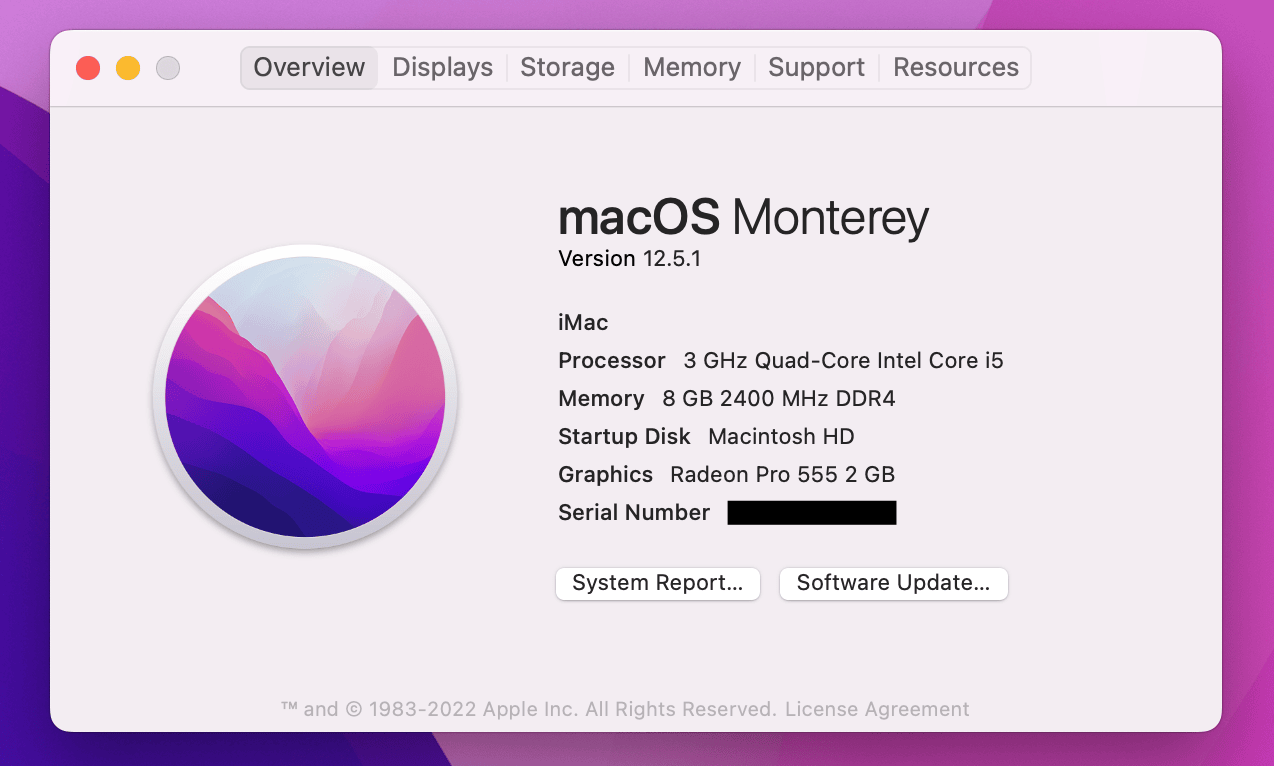Open the Resources tab

(955, 67)
